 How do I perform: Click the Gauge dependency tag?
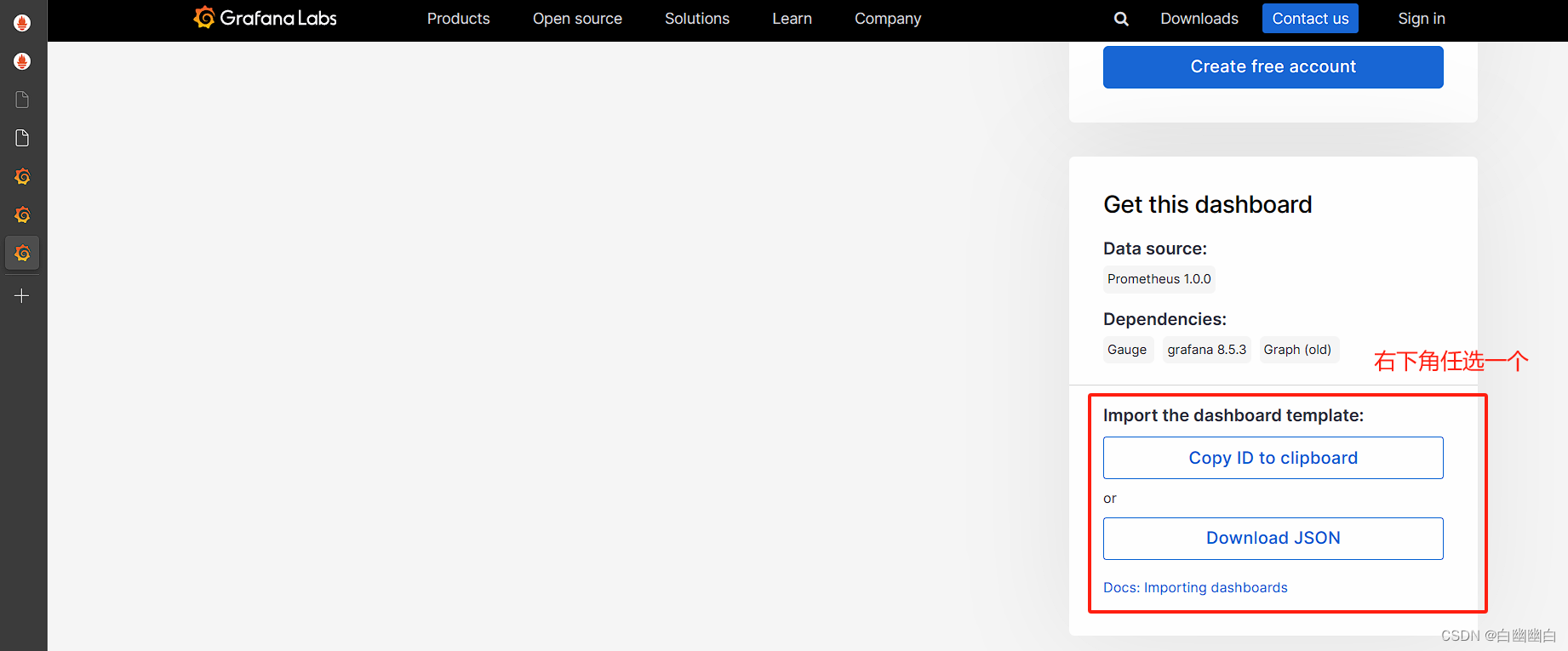click(x=1127, y=350)
